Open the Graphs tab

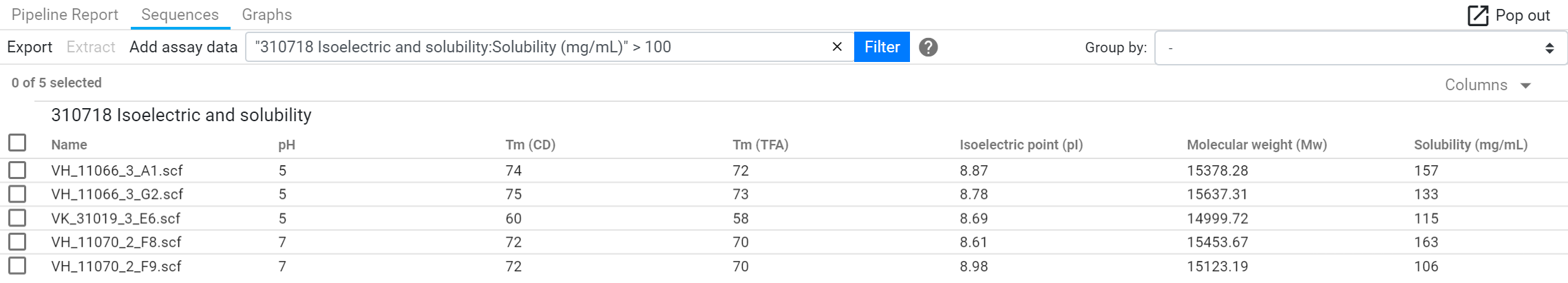pyautogui.click(x=266, y=14)
